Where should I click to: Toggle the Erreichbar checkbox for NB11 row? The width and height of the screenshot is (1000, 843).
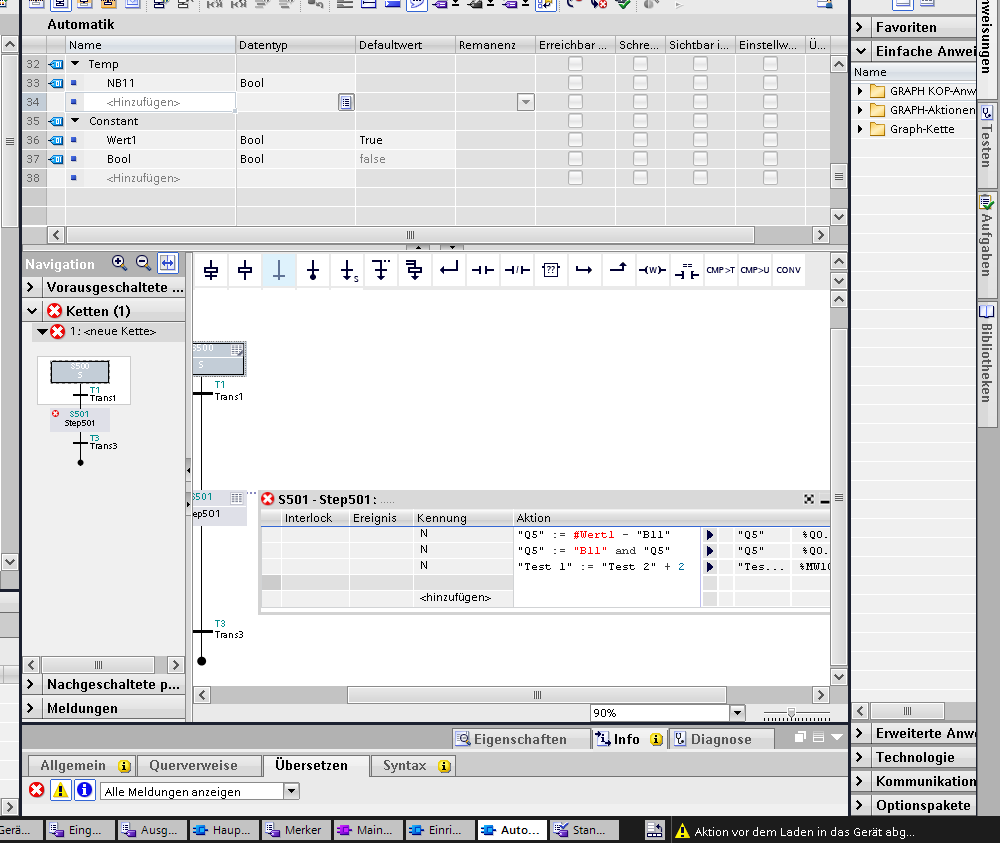pyautogui.click(x=575, y=83)
